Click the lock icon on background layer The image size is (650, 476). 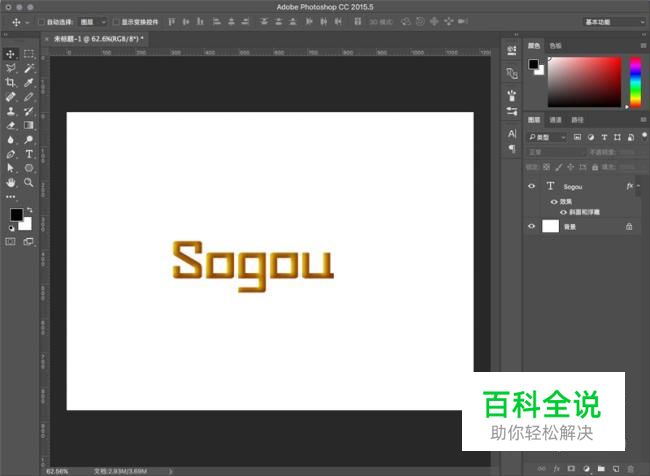point(629,226)
